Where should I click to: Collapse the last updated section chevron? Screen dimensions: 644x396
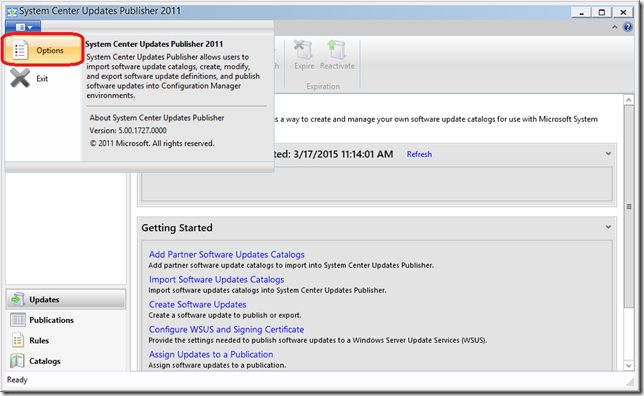(x=608, y=154)
